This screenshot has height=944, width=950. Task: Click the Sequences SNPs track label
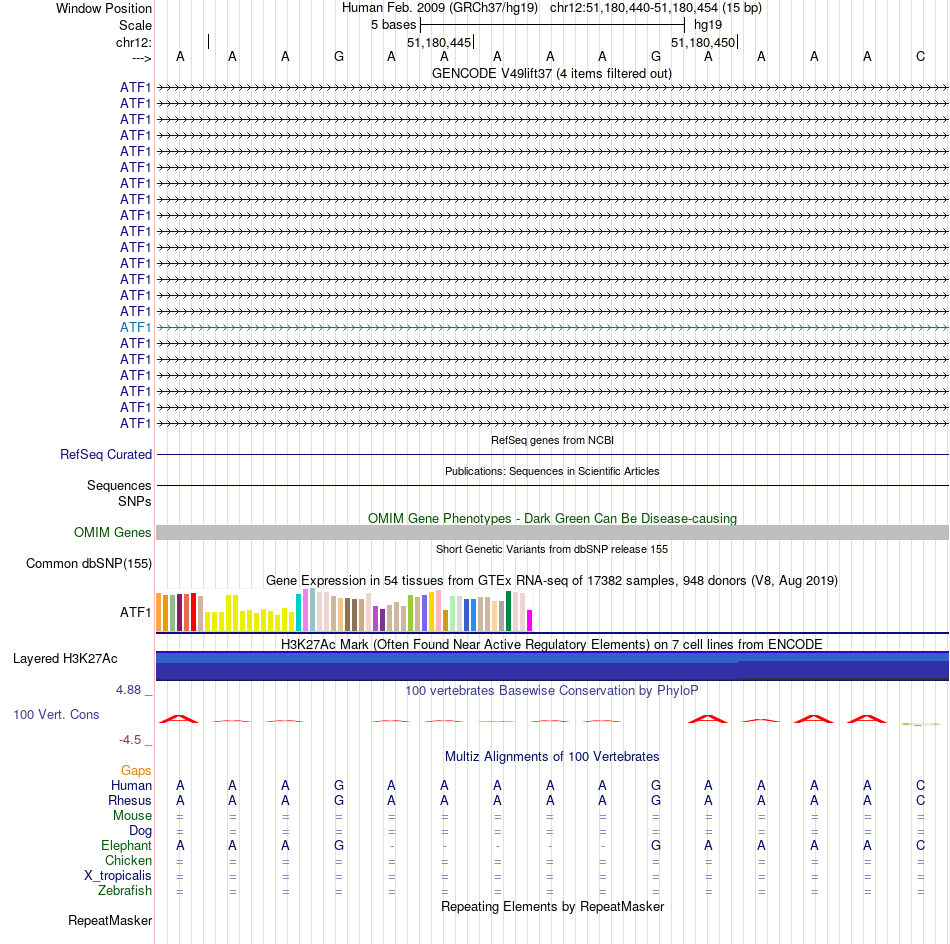[119, 493]
